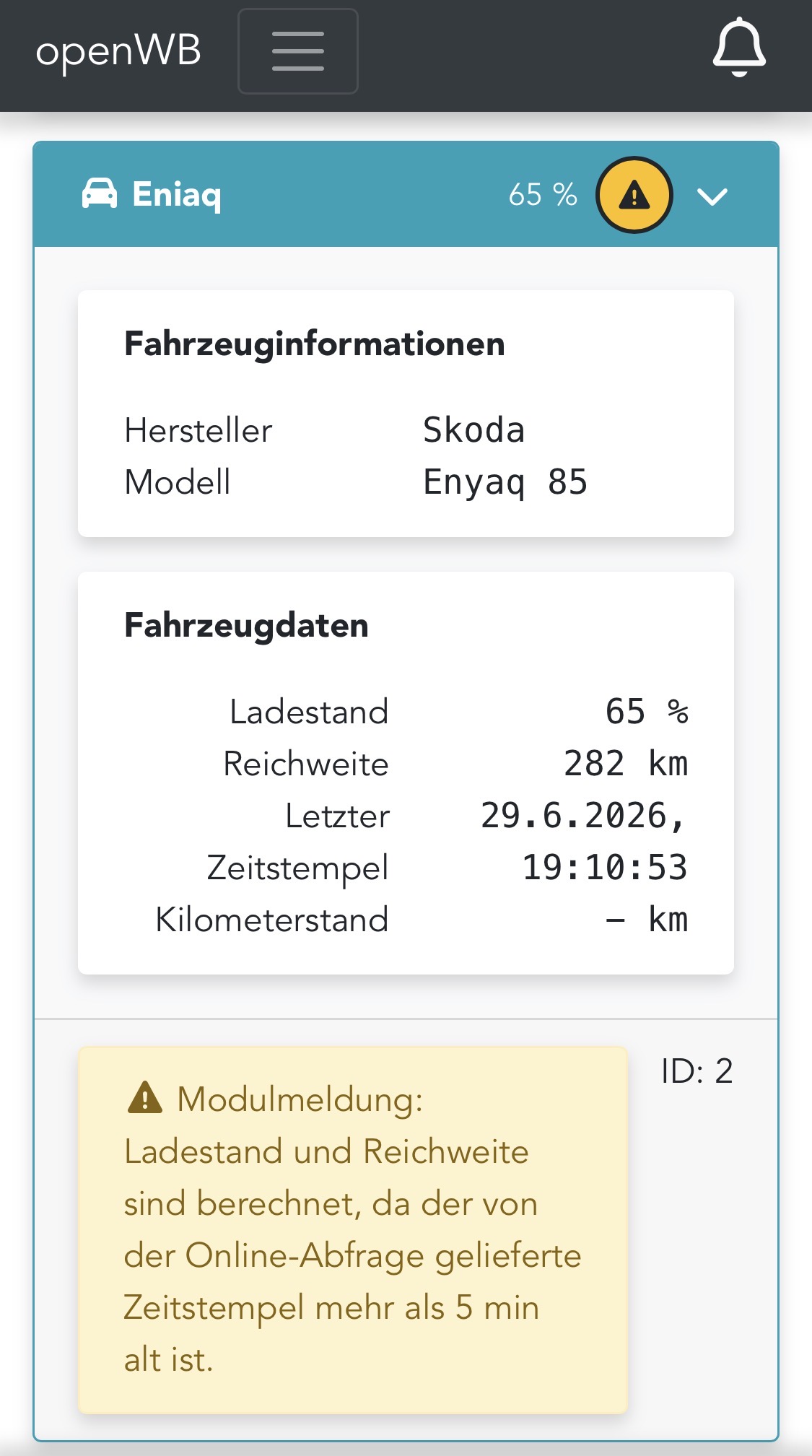Open the hamburger navigation menu

point(297,51)
